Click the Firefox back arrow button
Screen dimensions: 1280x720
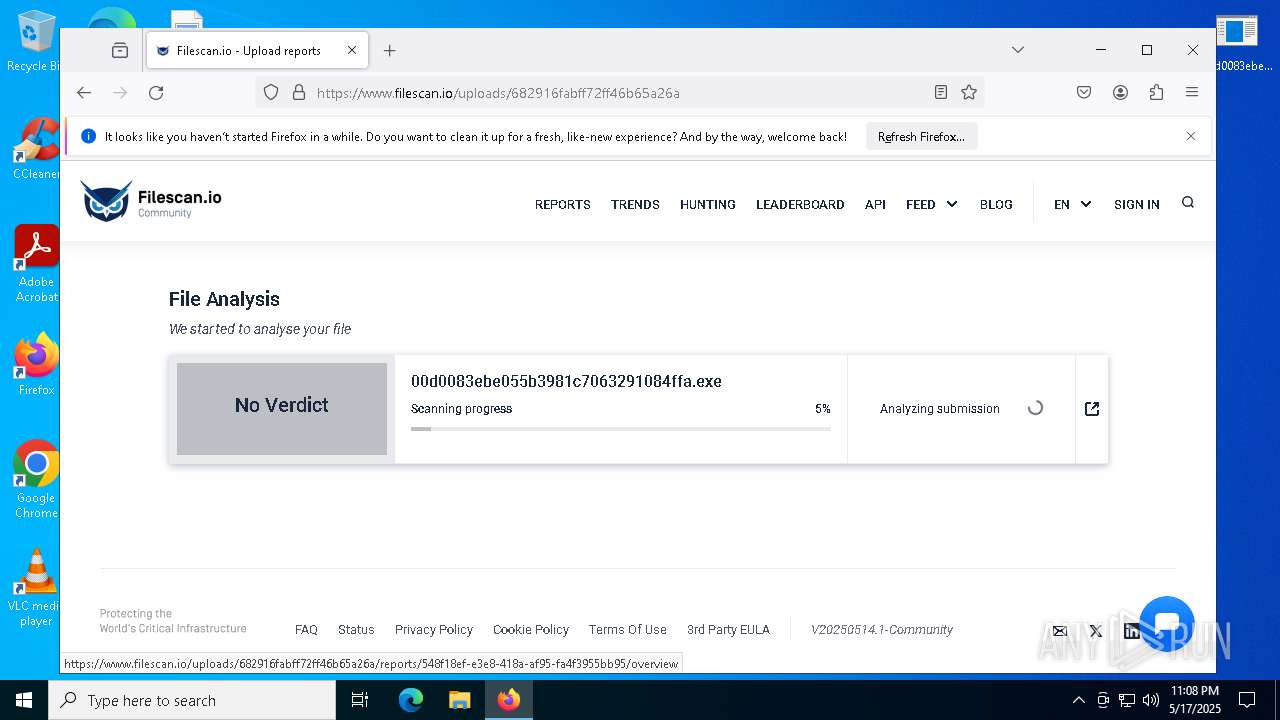pyautogui.click(x=84, y=93)
